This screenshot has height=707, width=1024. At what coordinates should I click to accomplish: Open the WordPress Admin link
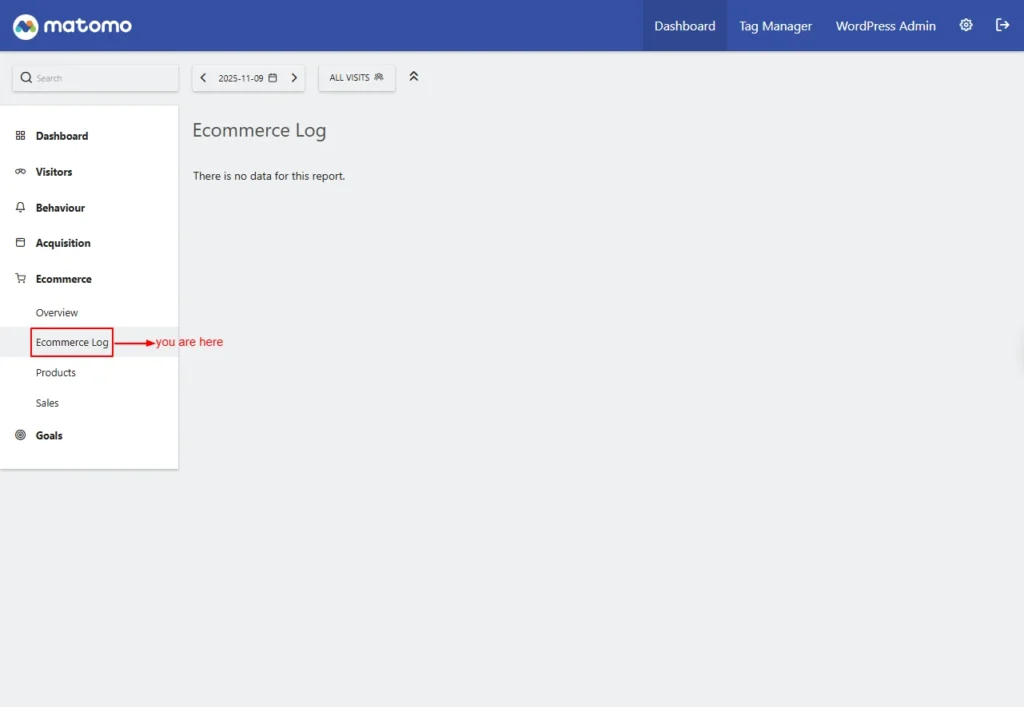click(x=886, y=26)
